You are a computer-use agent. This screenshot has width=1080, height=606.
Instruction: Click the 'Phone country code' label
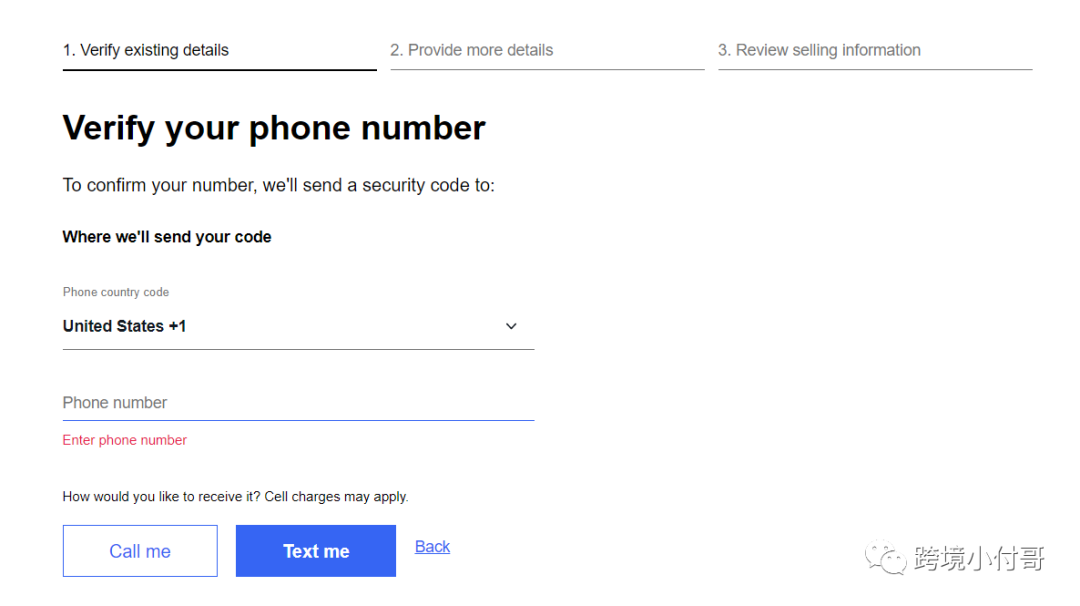[x=116, y=292]
